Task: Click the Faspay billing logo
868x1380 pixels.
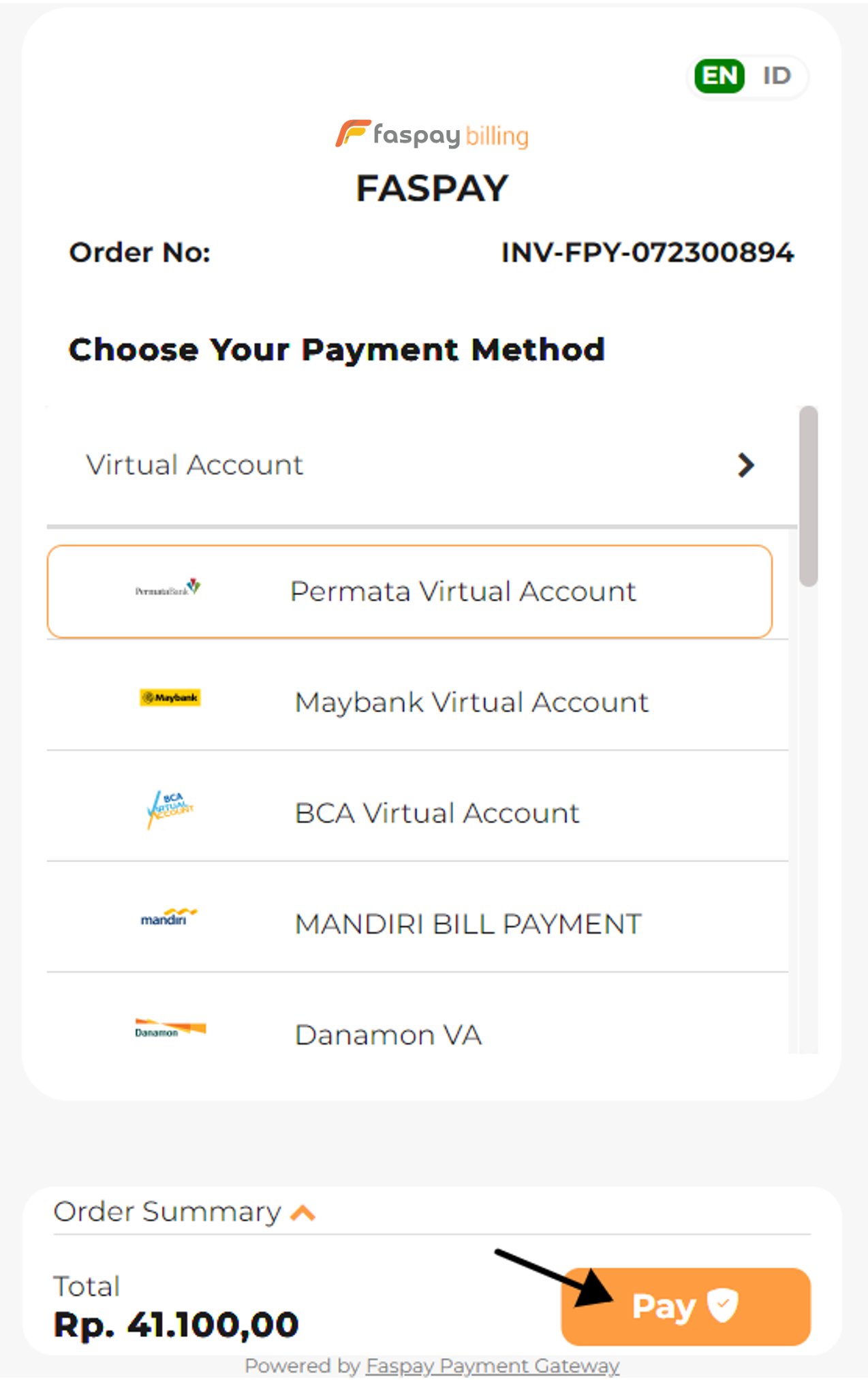Action: click(x=432, y=134)
